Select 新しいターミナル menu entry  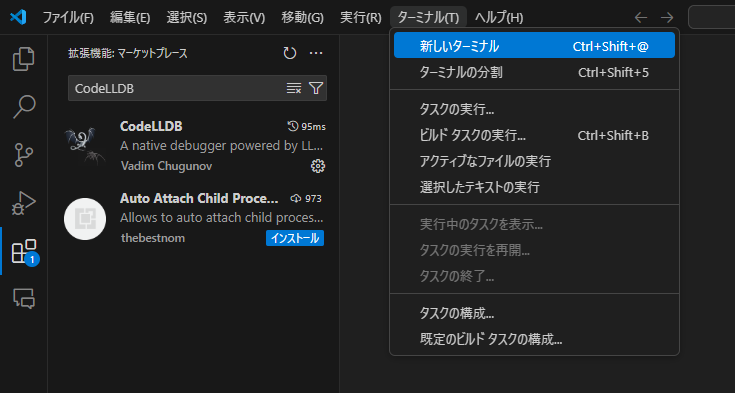point(534,46)
